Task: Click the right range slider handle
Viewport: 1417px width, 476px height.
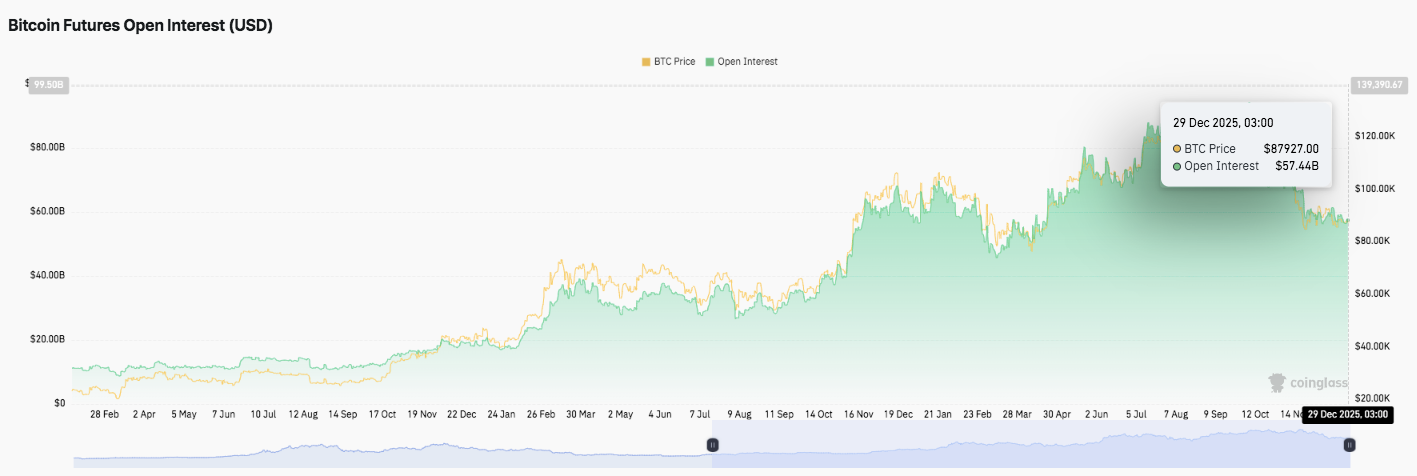Action: click(1349, 444)
